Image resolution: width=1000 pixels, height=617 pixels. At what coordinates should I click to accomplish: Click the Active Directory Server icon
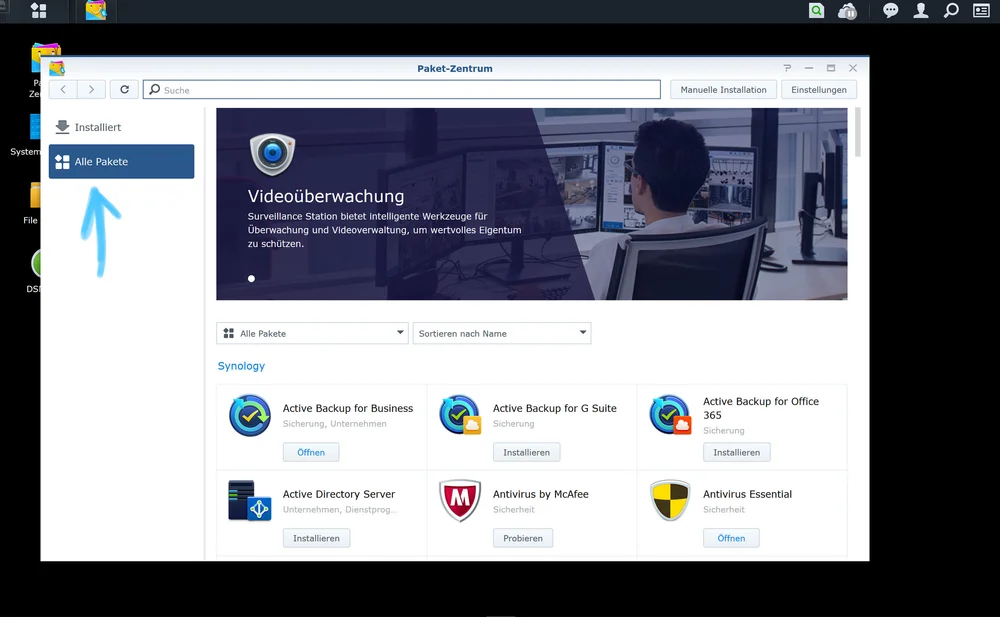point(250,501)
